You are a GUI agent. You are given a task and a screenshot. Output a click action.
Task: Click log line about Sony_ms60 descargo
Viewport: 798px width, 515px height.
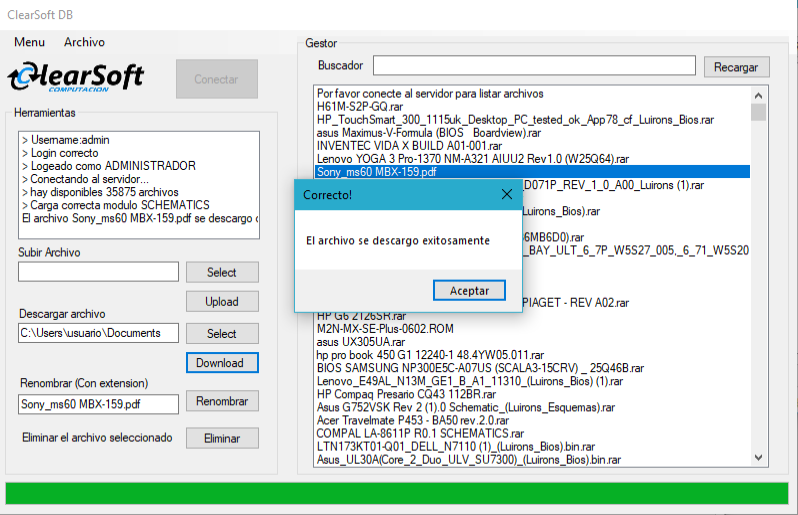139,218
